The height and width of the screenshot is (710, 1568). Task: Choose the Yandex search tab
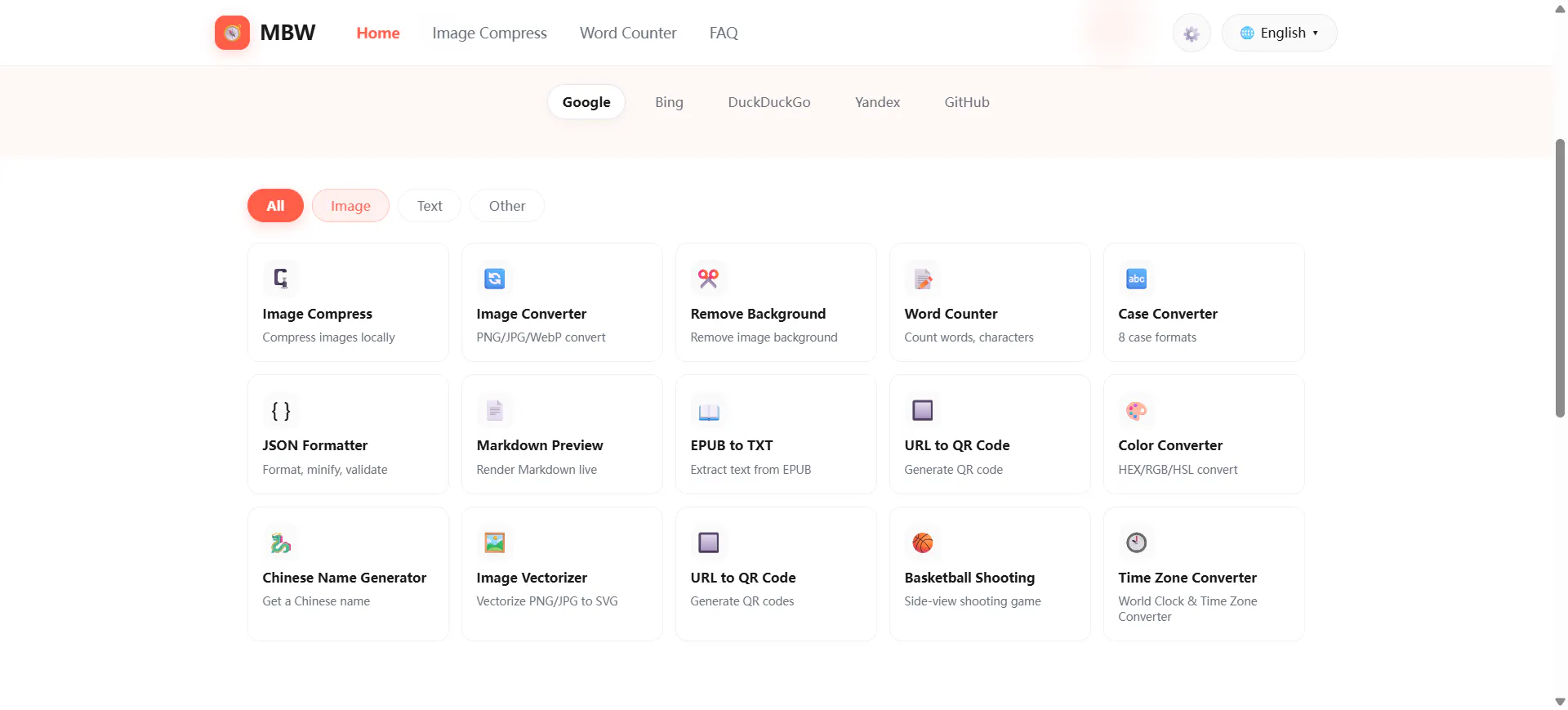878,102
